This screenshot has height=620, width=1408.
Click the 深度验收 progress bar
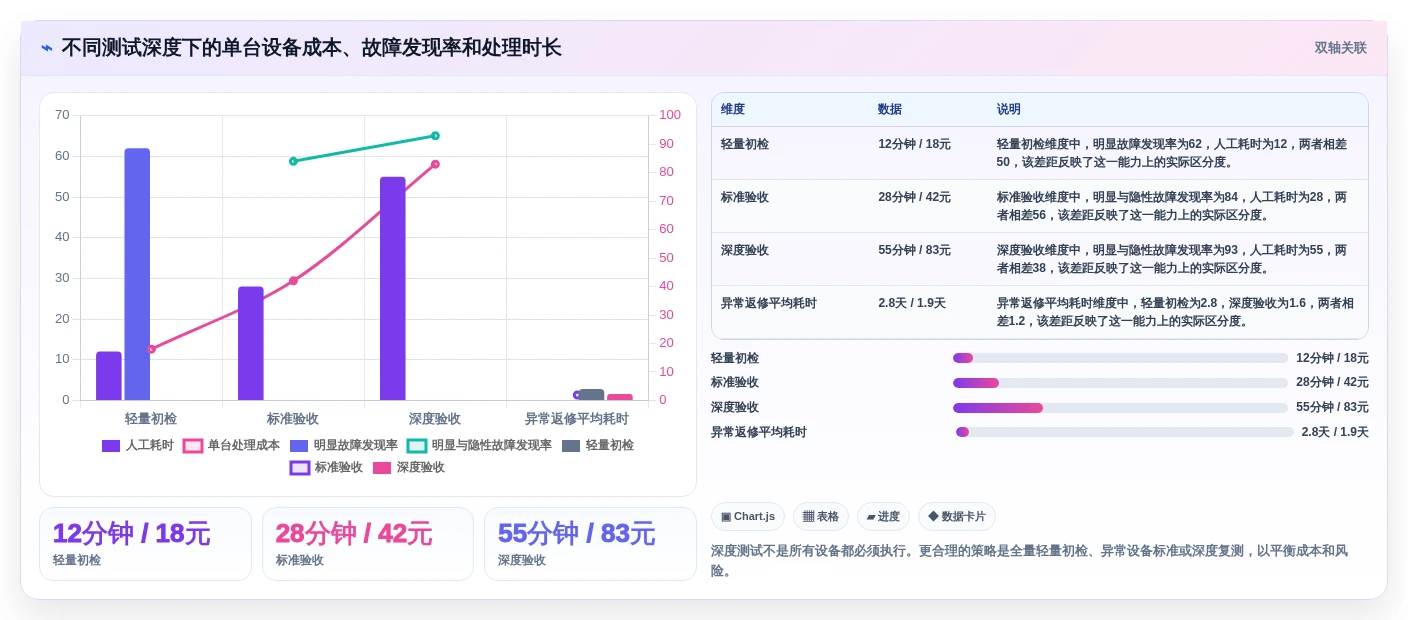point(1120,408)
